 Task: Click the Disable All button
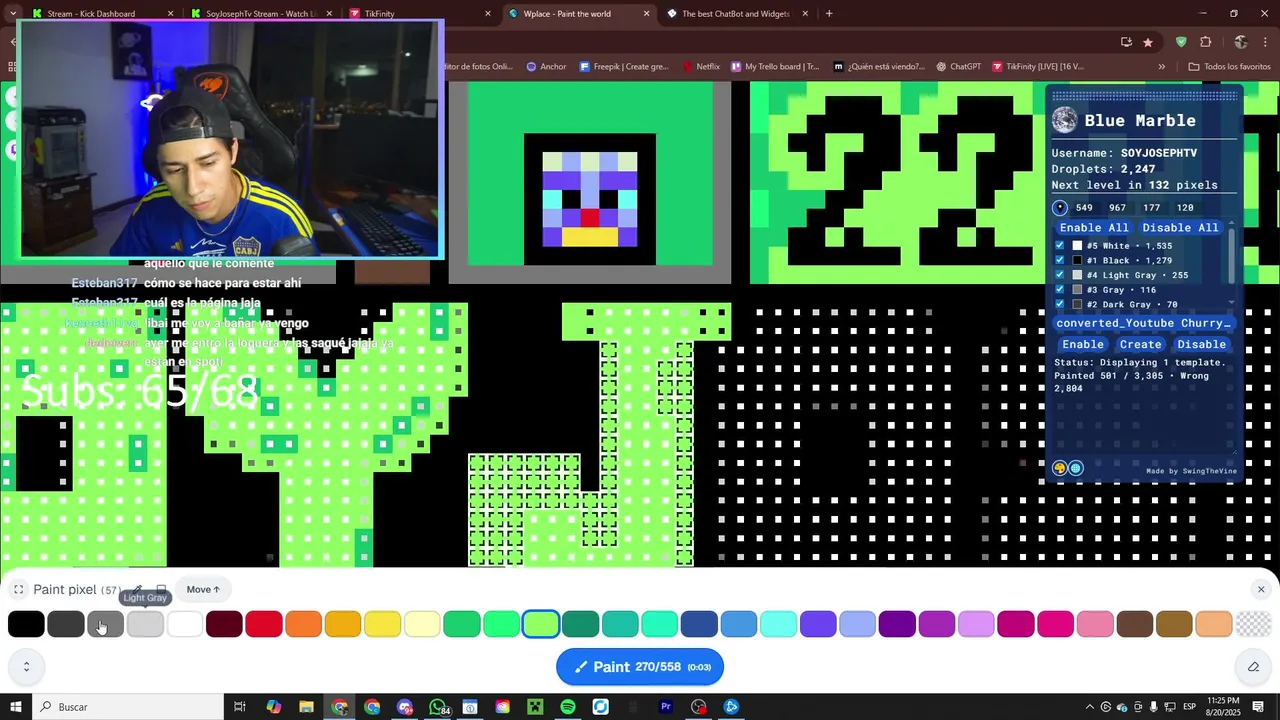[1180, 228]
